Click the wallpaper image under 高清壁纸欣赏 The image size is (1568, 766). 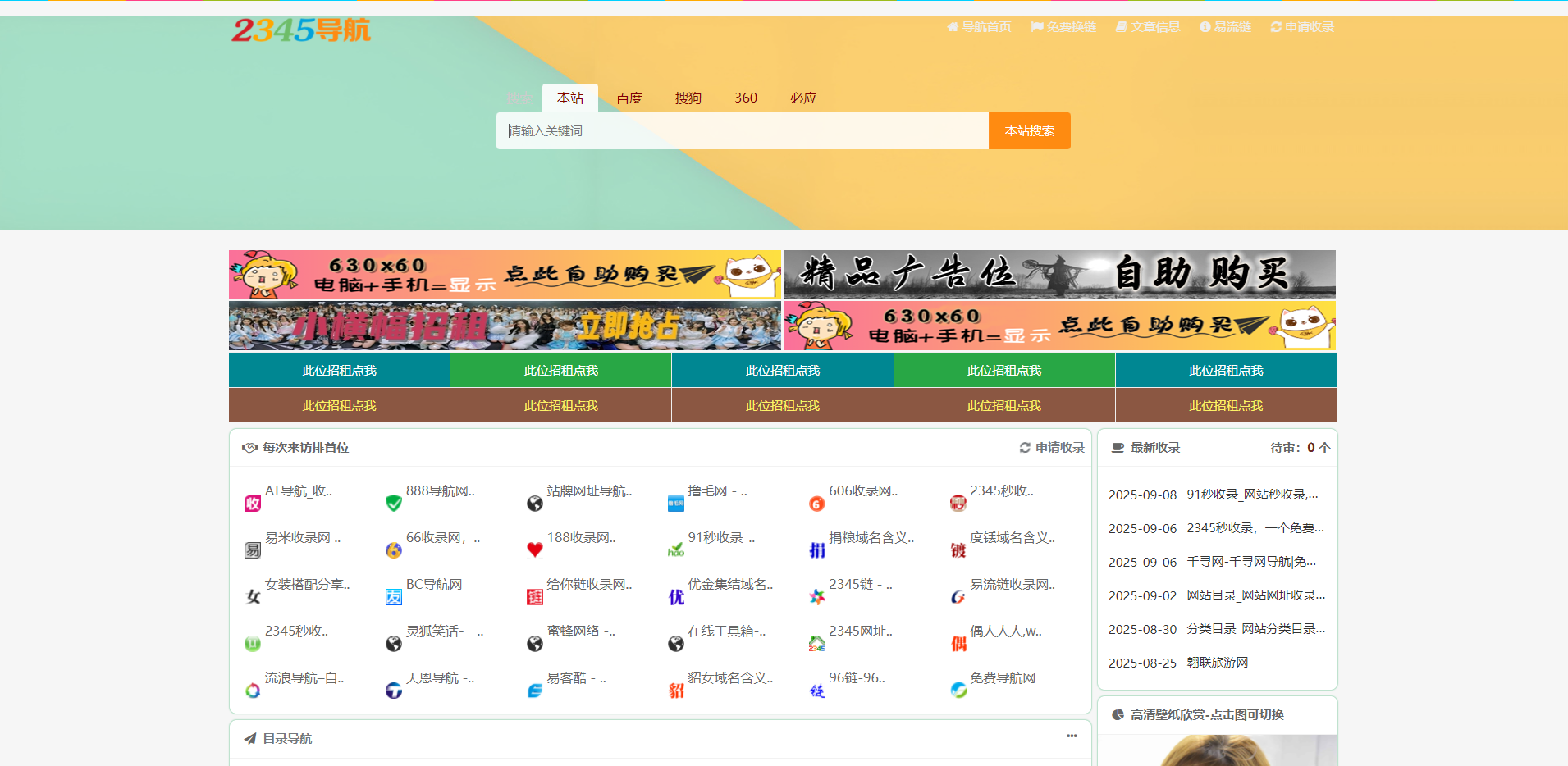coord(1218,750)
